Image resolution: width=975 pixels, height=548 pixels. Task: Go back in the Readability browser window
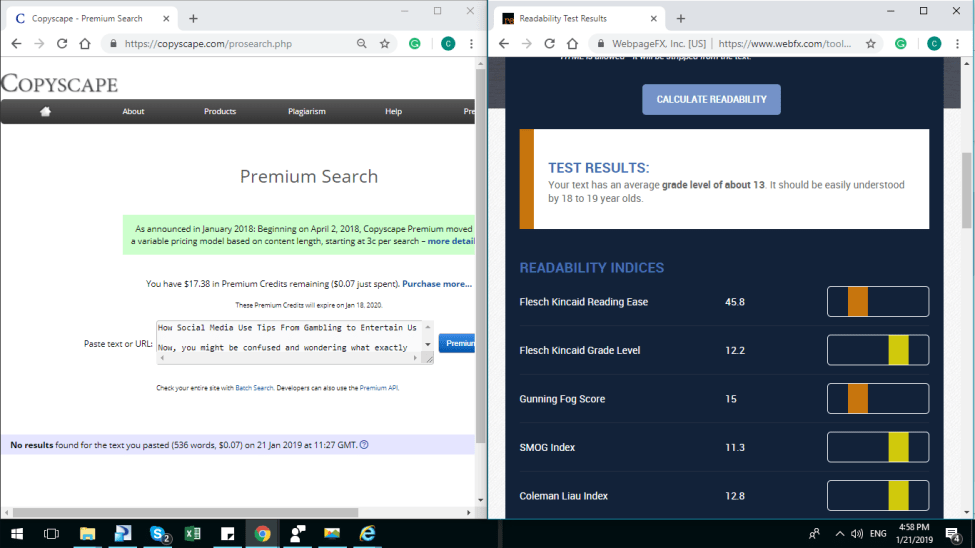tap(504, 44)
